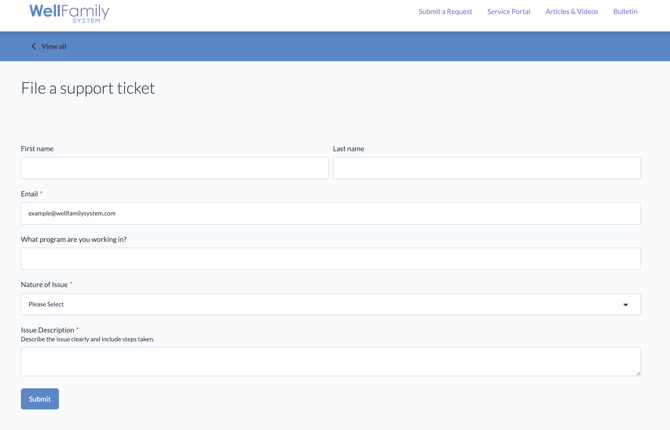Click the 'File a support ticket' heading
670x430 pixels.
tap(88, 88)
